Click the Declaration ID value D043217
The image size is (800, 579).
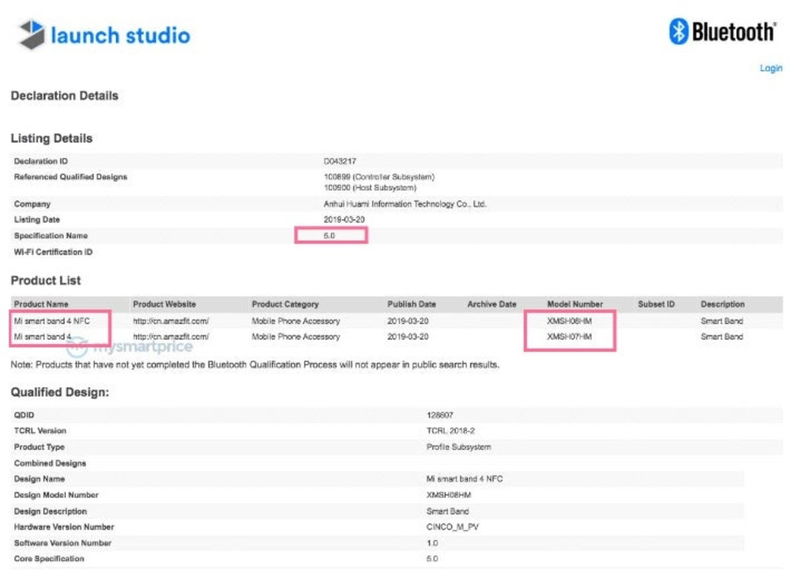[x=340, y=161]
